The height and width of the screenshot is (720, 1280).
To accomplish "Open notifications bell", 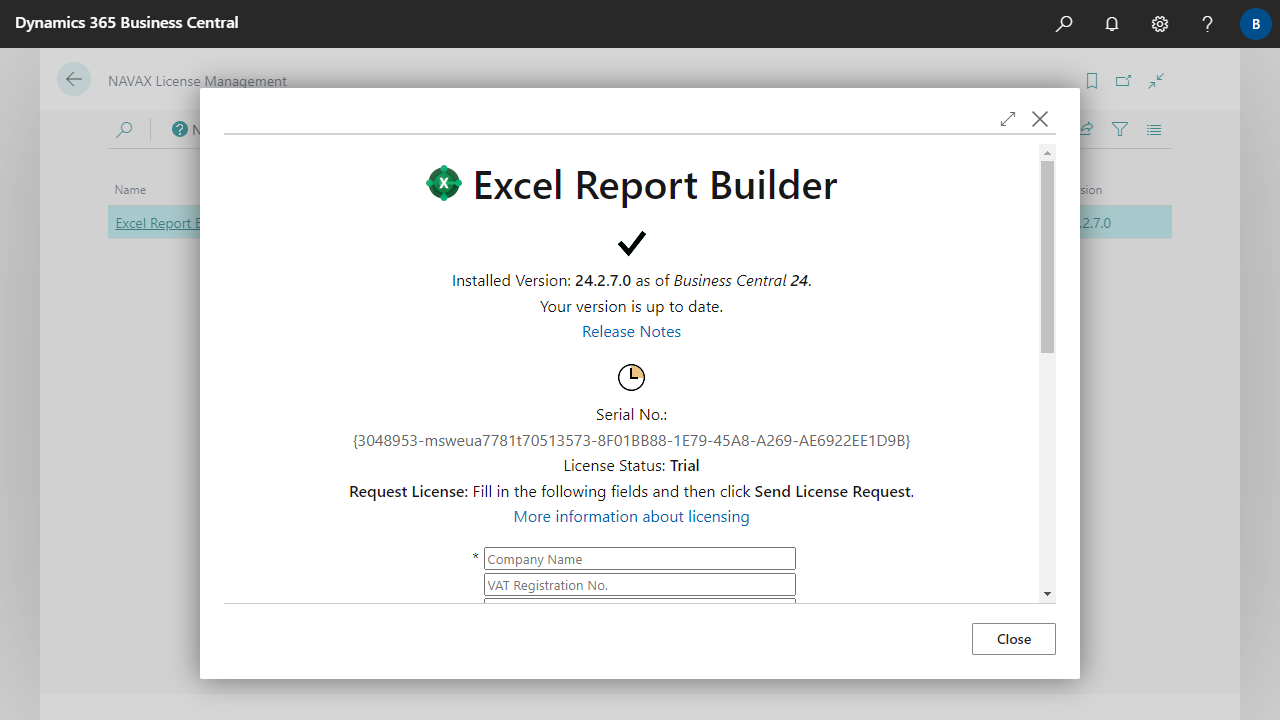I will (x=1112, y=24).
